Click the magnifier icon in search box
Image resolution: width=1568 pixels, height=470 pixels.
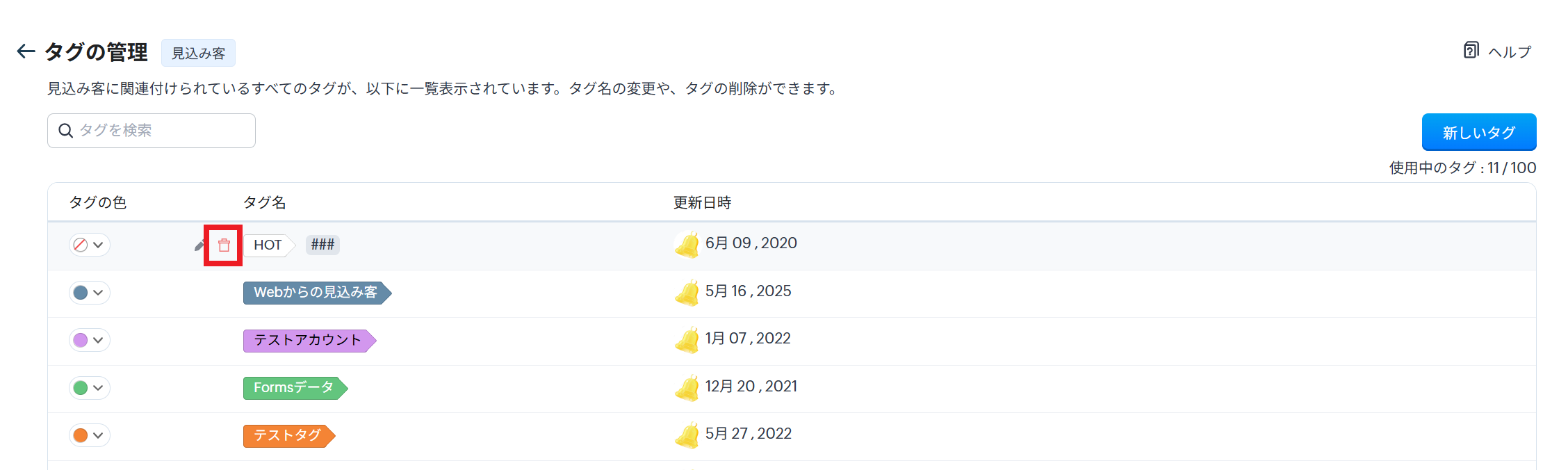[x=65, y=131]
